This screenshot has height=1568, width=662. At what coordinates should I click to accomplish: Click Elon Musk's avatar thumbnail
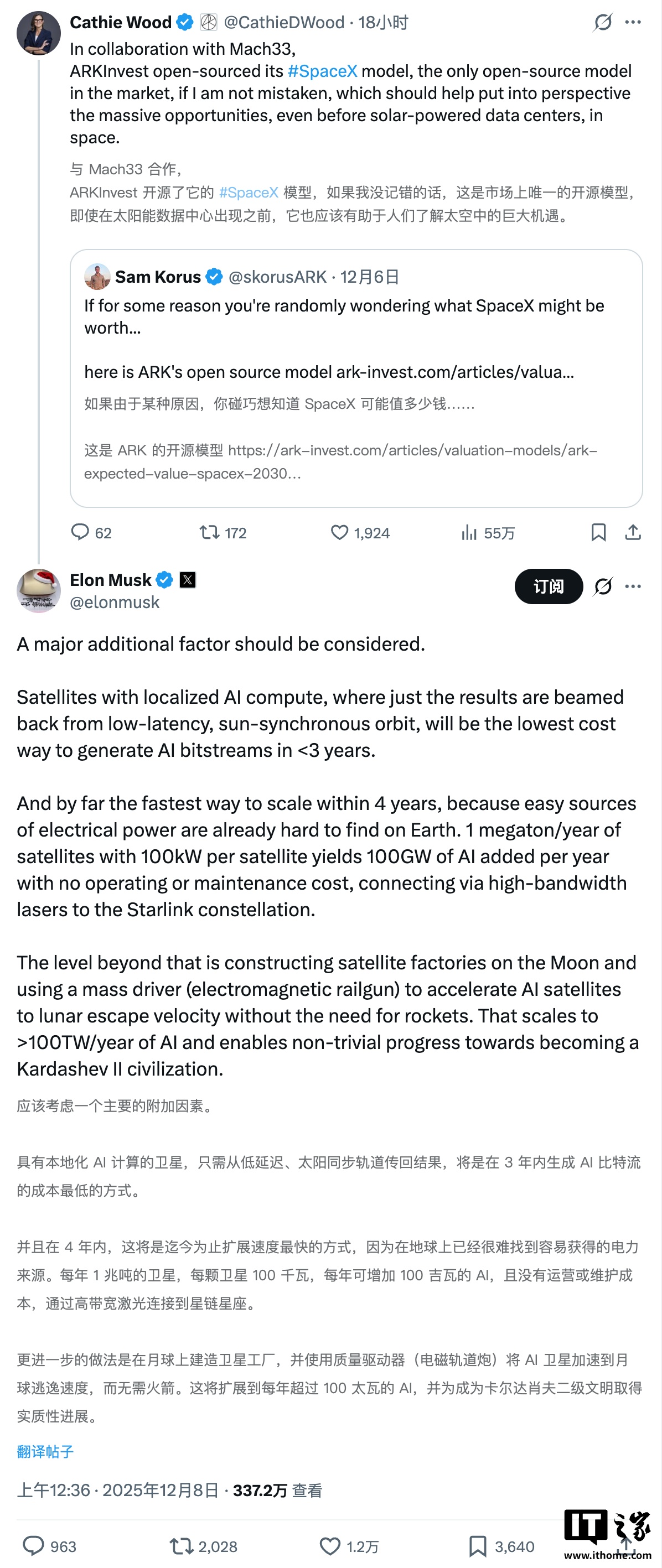(38, 590)
